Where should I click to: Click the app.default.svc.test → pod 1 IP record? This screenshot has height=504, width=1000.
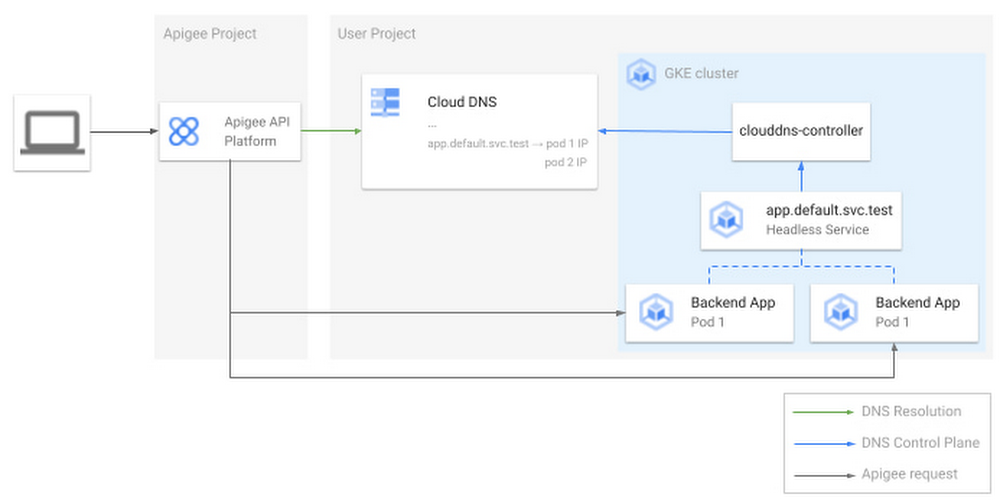coord(508,144)
